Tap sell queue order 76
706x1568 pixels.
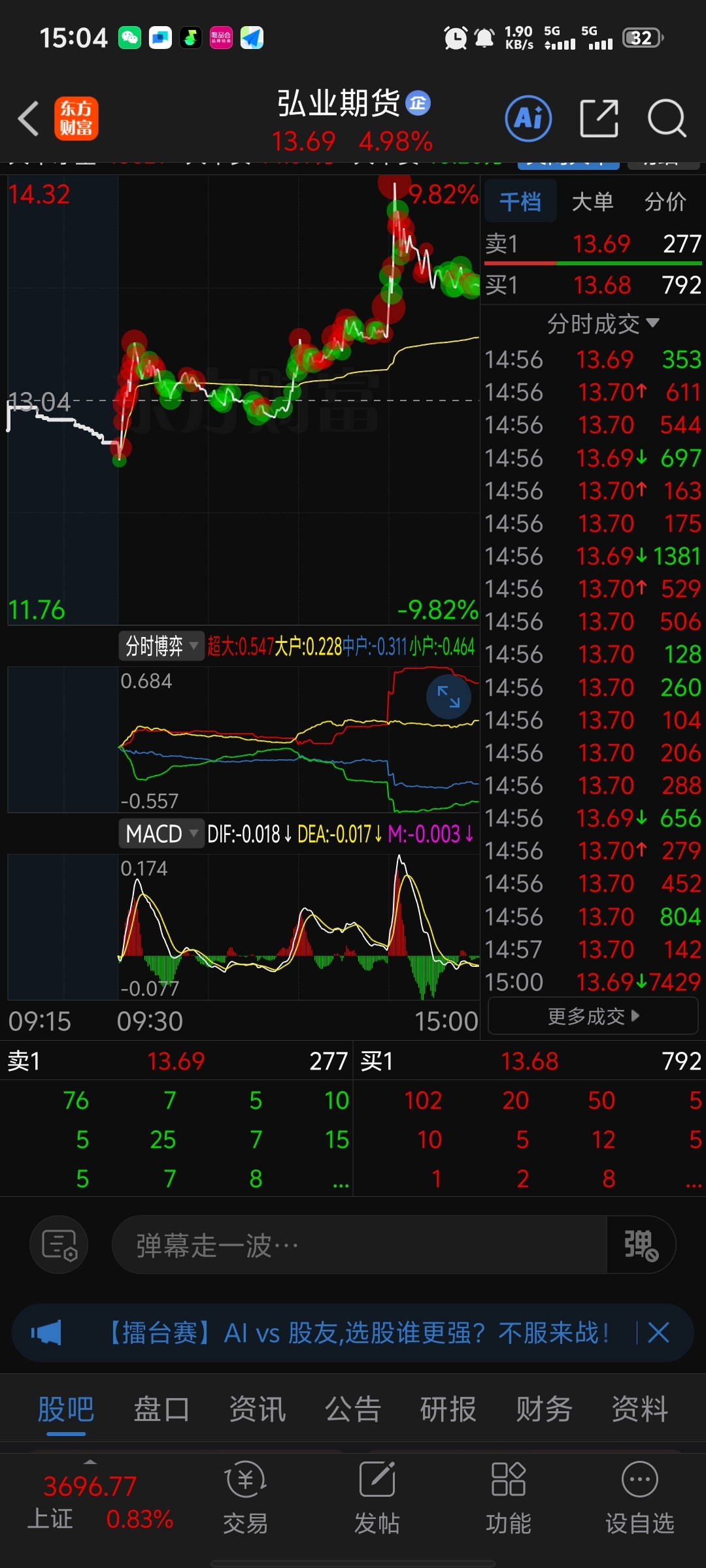76,1101
